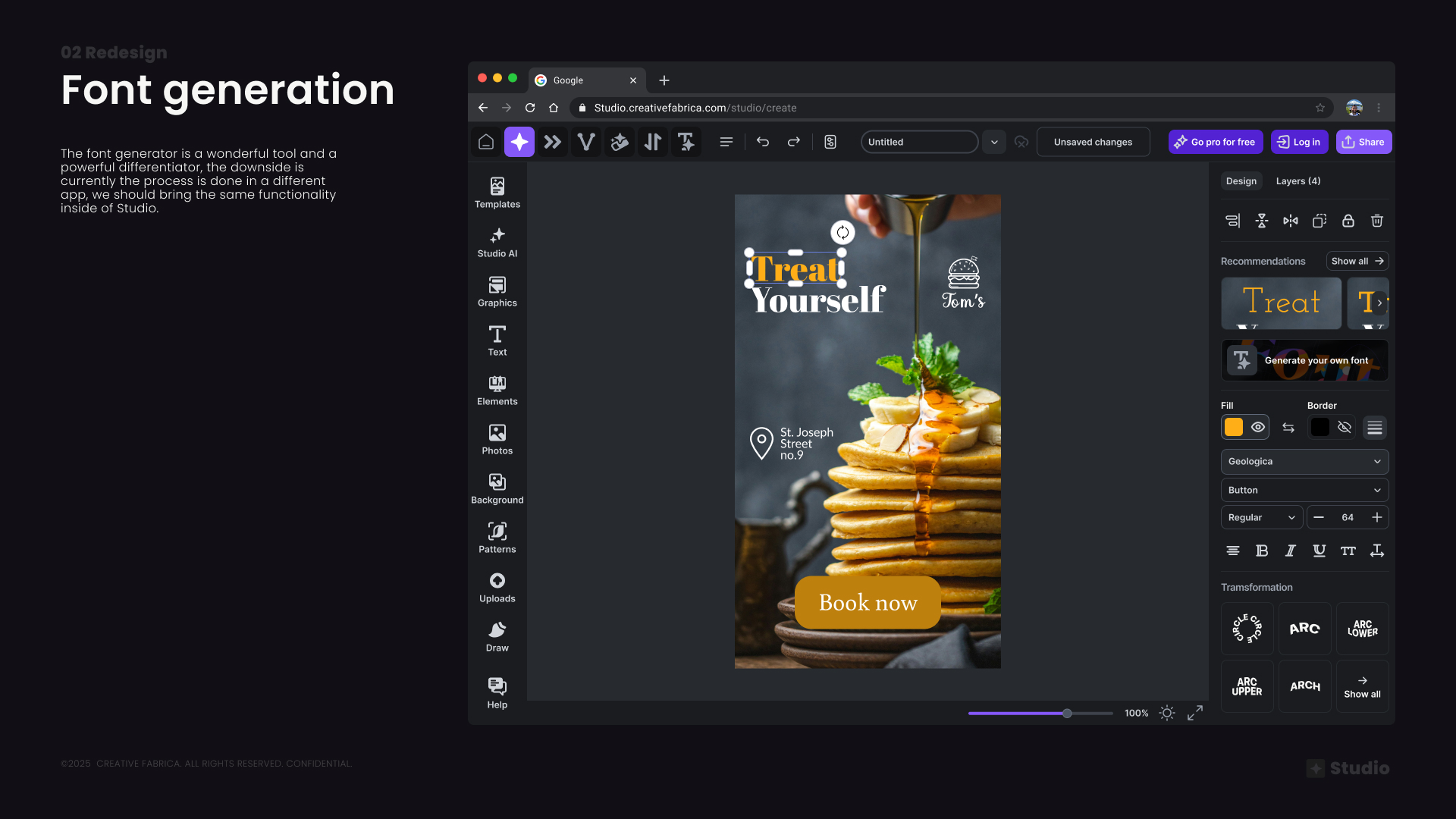Open the Geologica font dropdown
The width and height of the screenshot is (1456, 819).
[1304, 461]
